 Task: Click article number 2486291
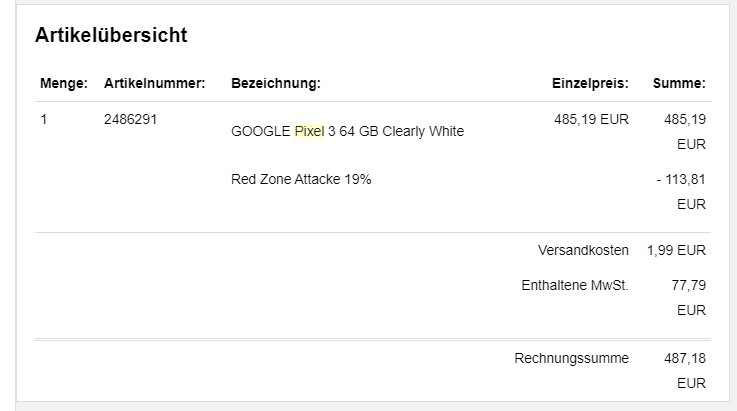point(130,119)
